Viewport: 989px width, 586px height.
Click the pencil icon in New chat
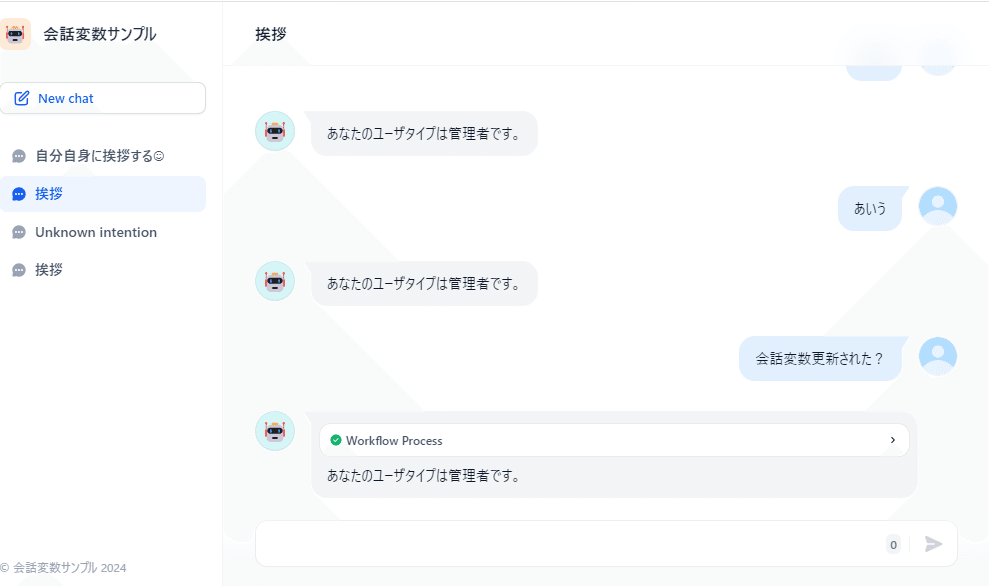[21, 98]
